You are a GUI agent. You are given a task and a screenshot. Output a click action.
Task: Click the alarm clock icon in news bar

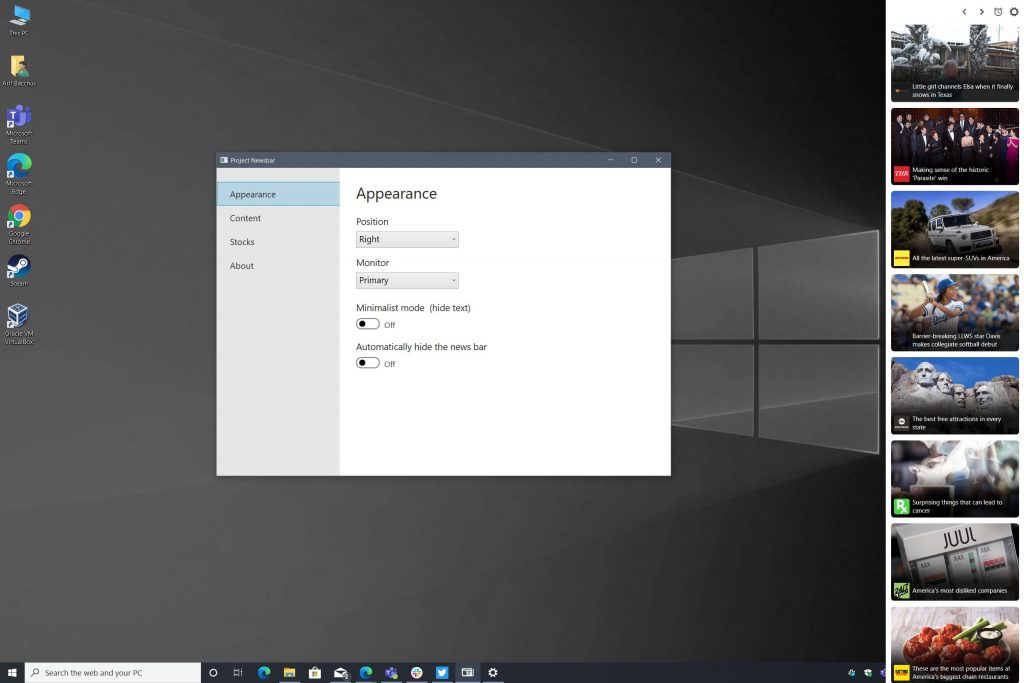pyautogui.click(x=998, y=12)
